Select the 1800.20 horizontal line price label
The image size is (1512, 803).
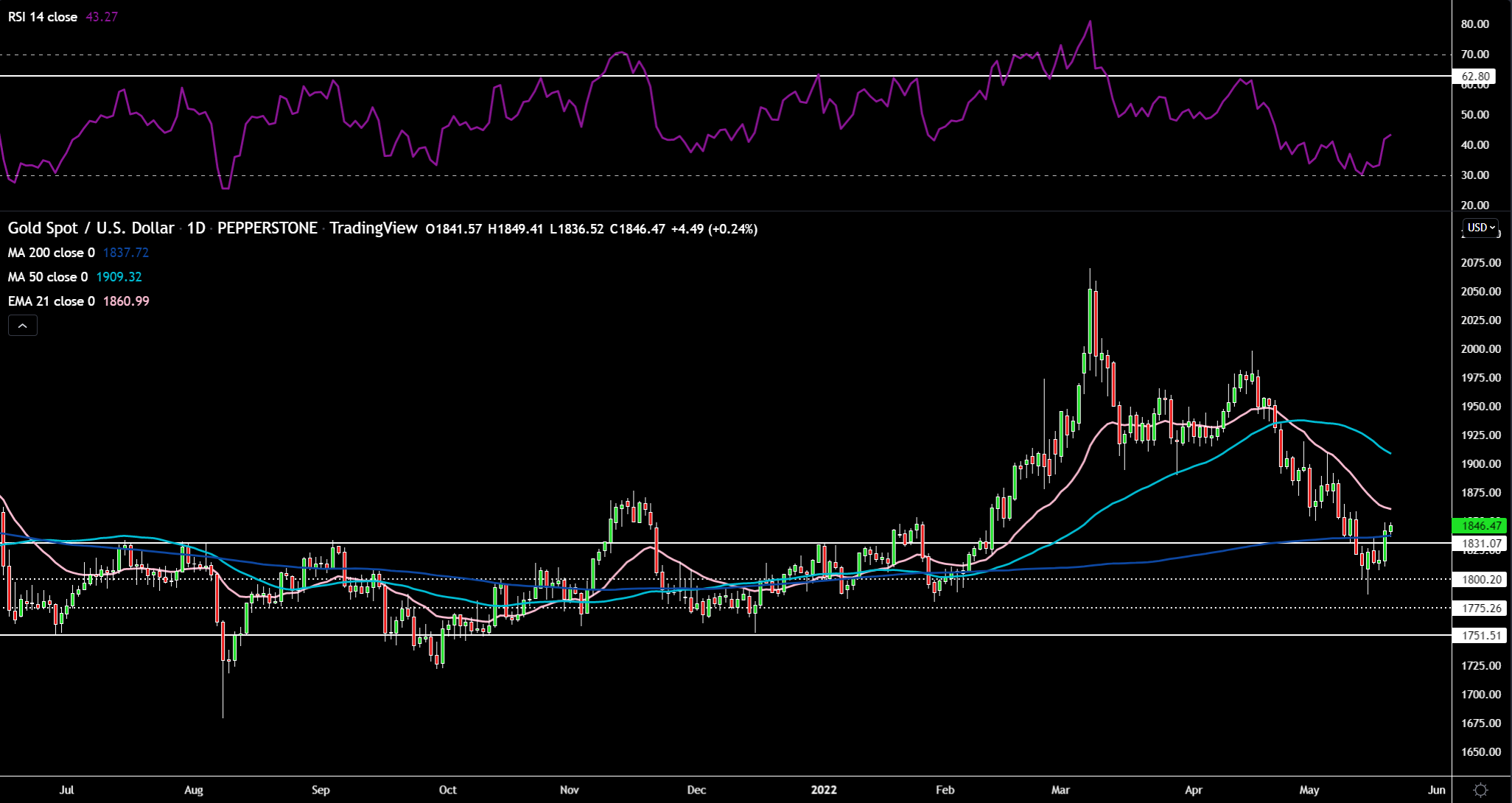coord(1480,580)
